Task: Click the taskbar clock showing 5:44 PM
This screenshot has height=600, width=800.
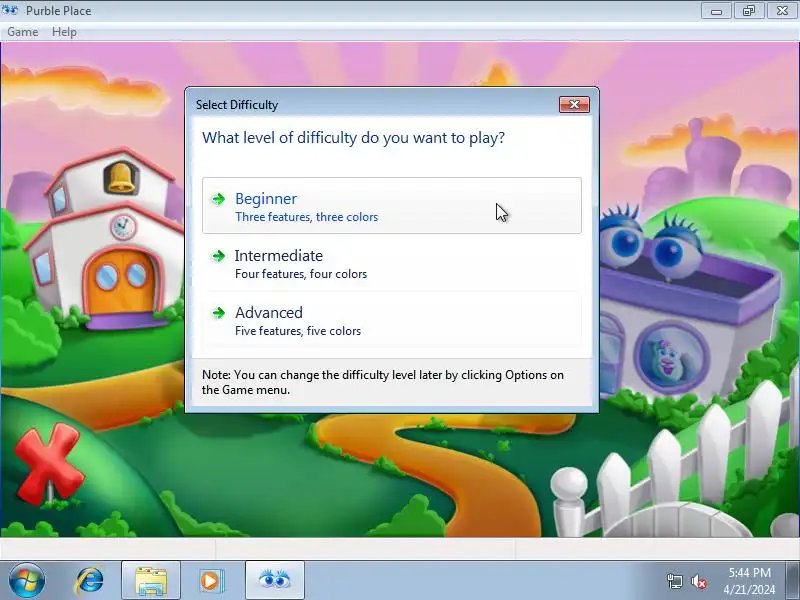Action: [x=749, y=581]
